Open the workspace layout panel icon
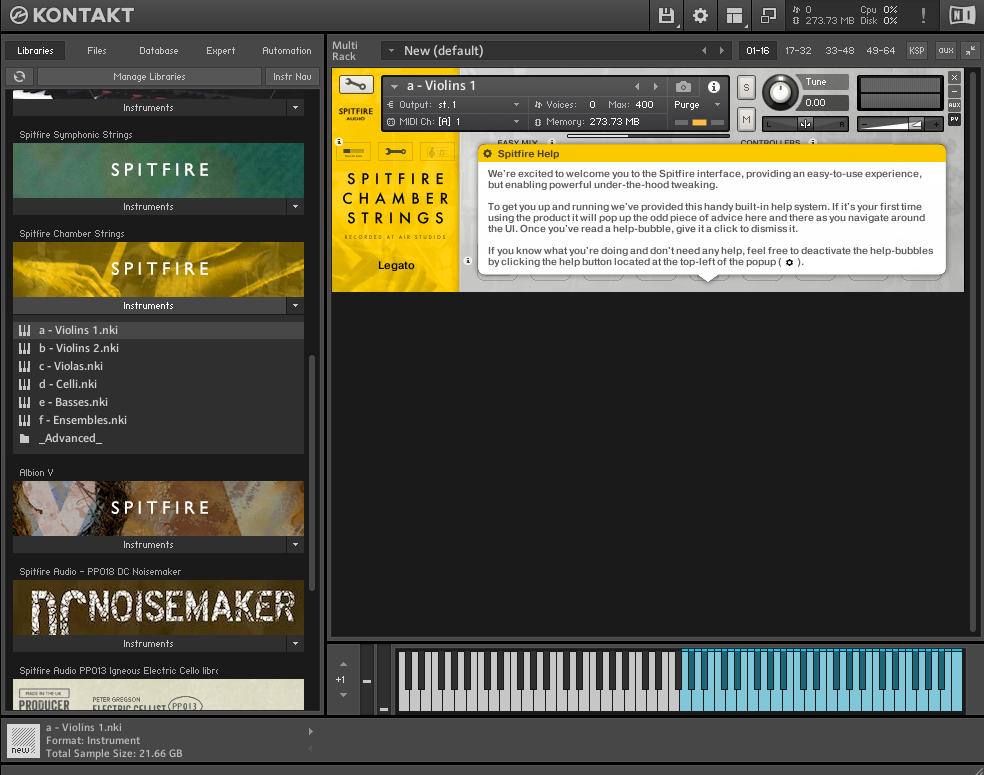This screenshot has width=984, height=775. tap(734, 15)
